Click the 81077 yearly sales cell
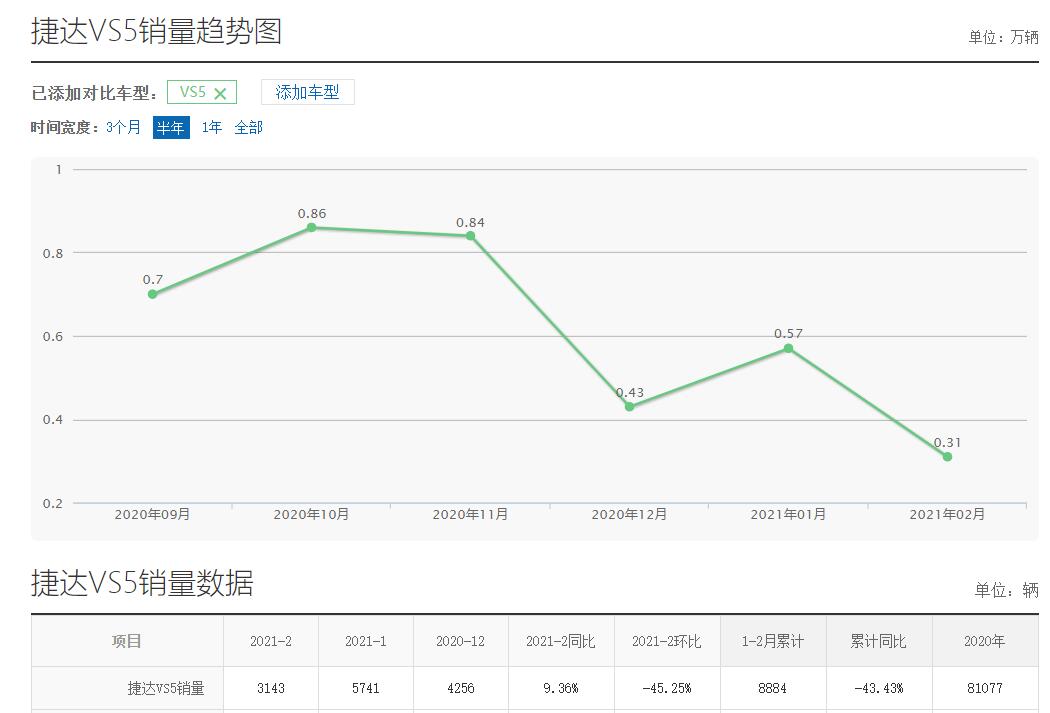The image size is (1050, 713). (984, 688)
